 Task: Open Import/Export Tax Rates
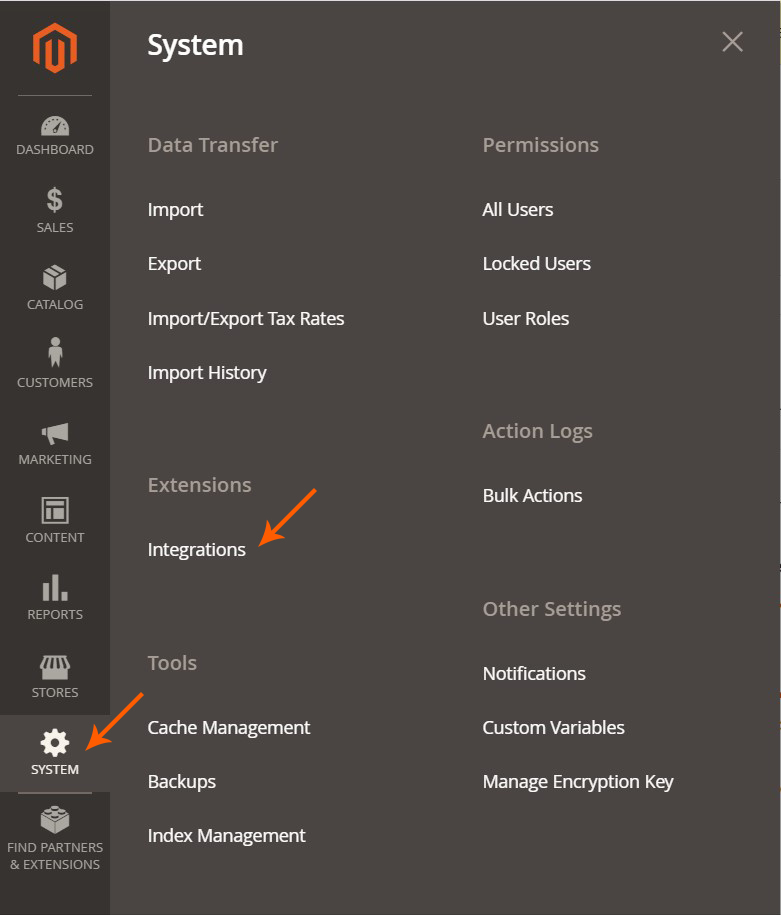[245, 318]
